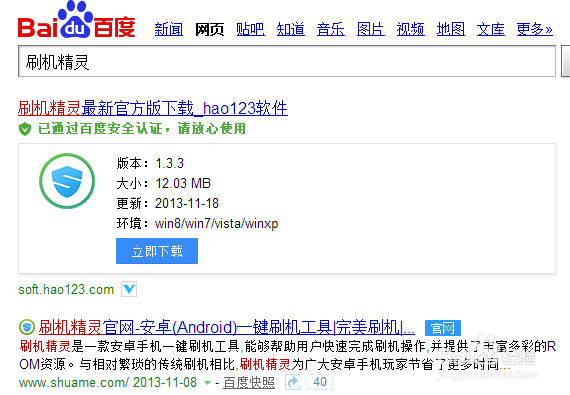Click the share arrow icon beside 40

(293, 382)
